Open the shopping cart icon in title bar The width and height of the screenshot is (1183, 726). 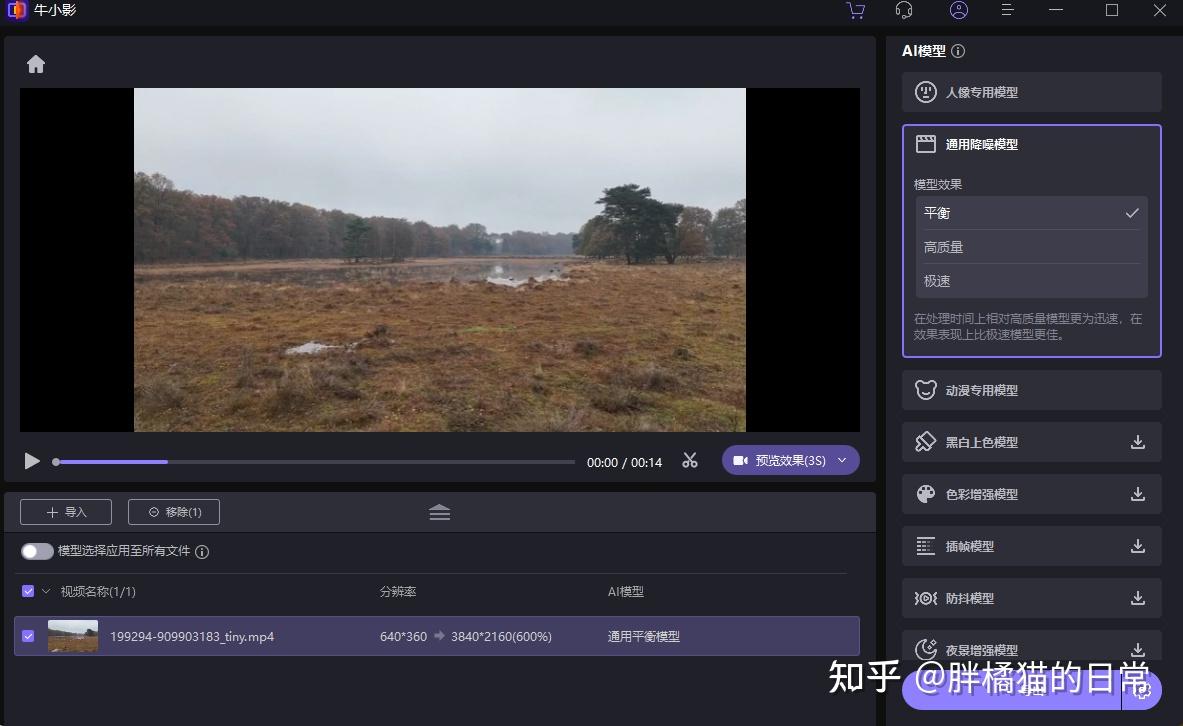coord(855,10)
